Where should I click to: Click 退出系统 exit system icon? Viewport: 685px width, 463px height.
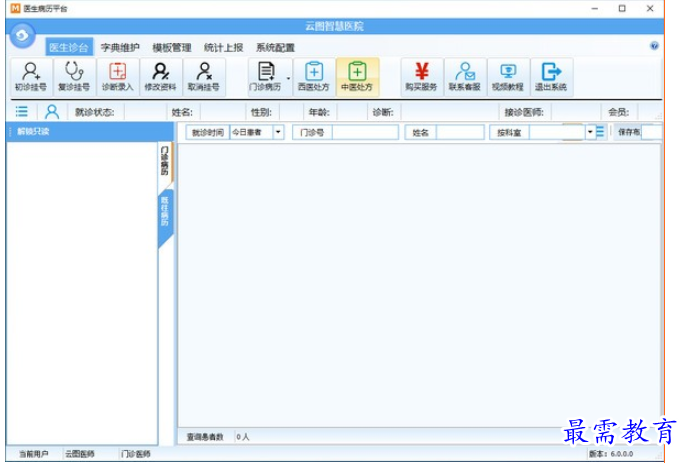pos(551,77)
